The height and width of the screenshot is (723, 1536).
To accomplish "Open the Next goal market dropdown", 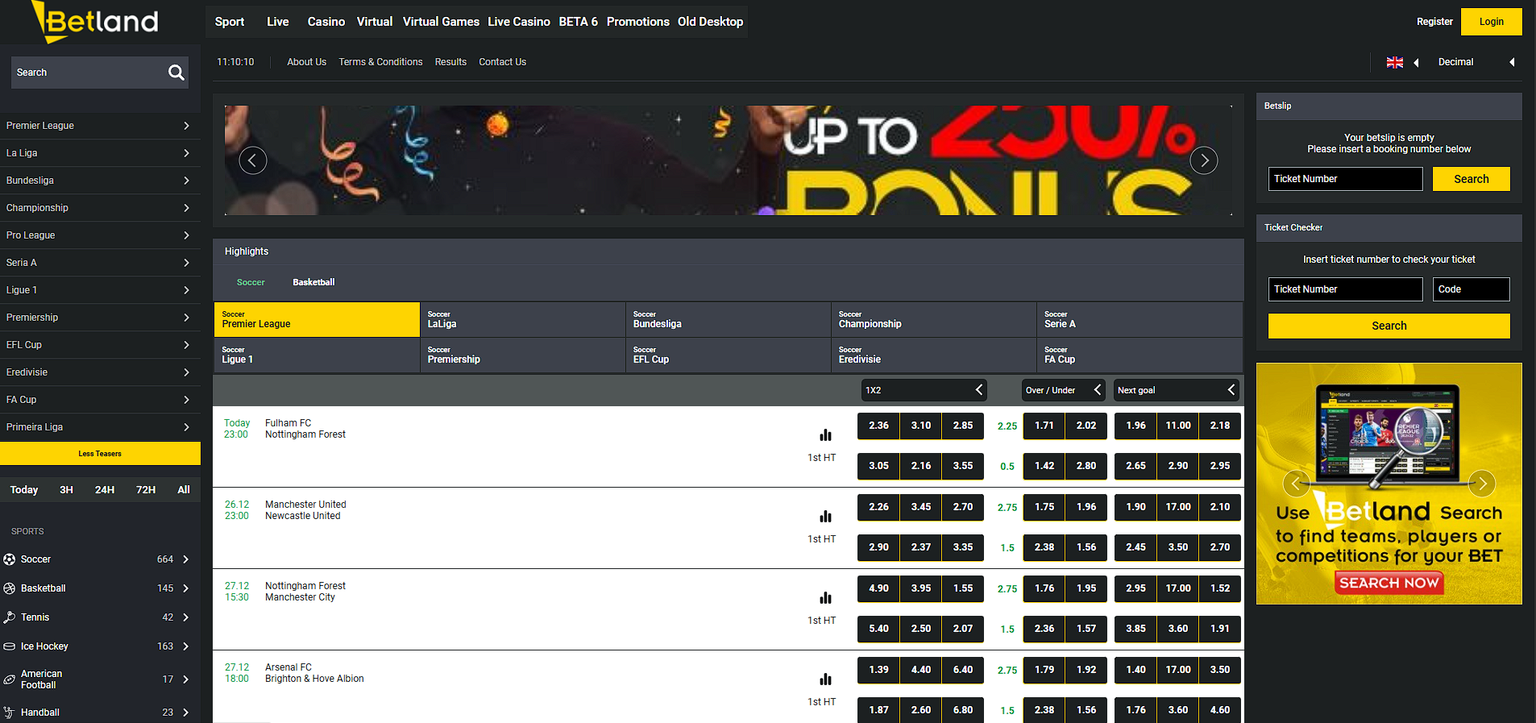I will click(x=1176, y=390).
